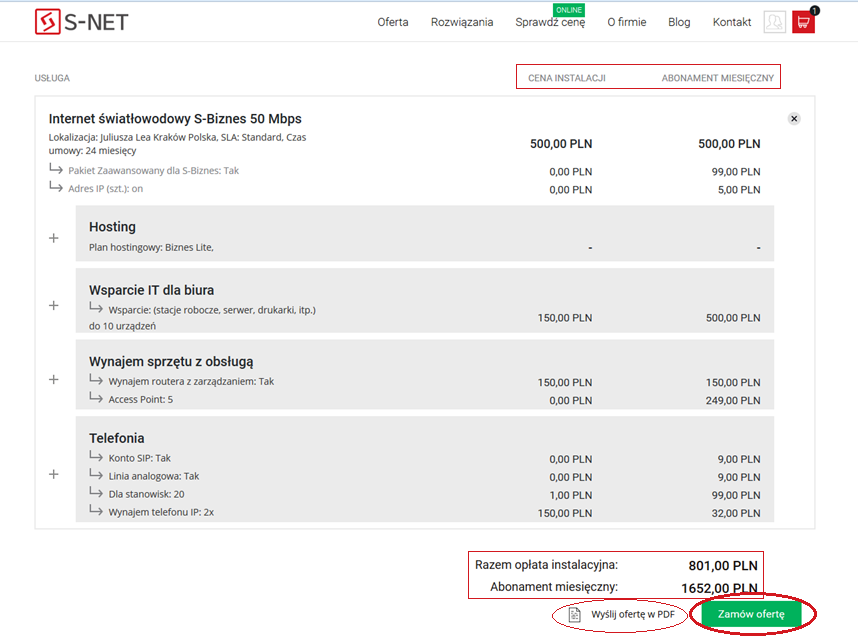
Task: Expand the Wsparcie IT dla biura plus
Action: click(x=54, y=305)
